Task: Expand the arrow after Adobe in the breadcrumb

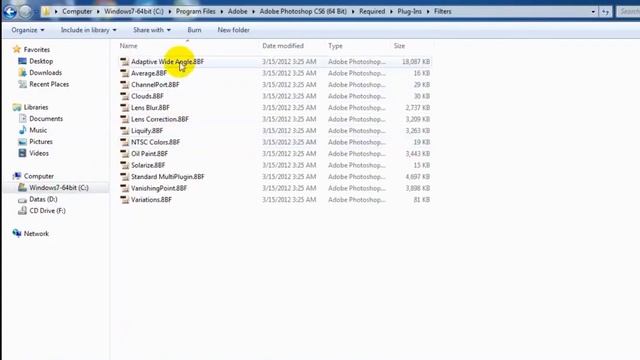Action: click(253, 11)
